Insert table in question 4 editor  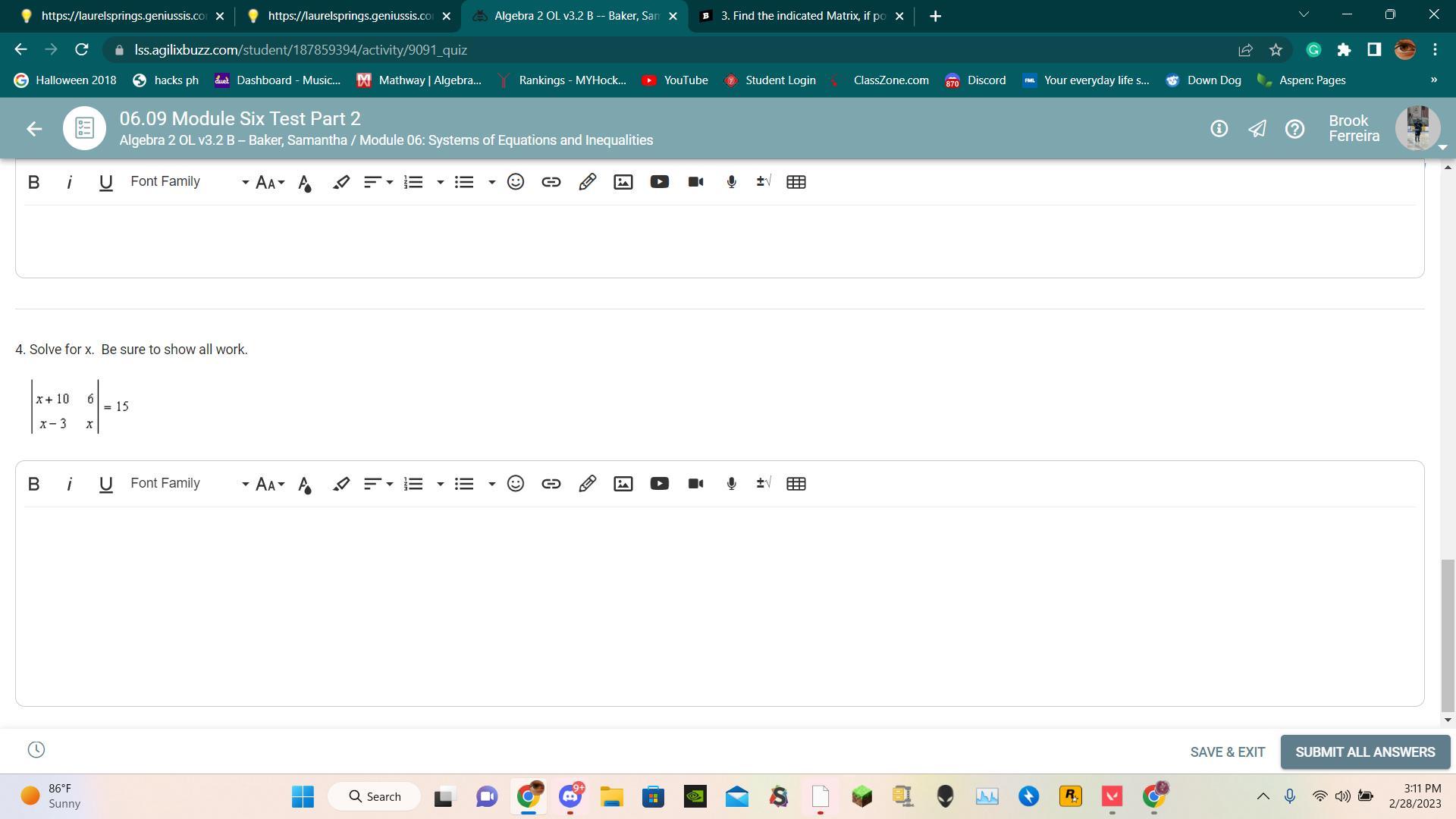pos(796,484)
